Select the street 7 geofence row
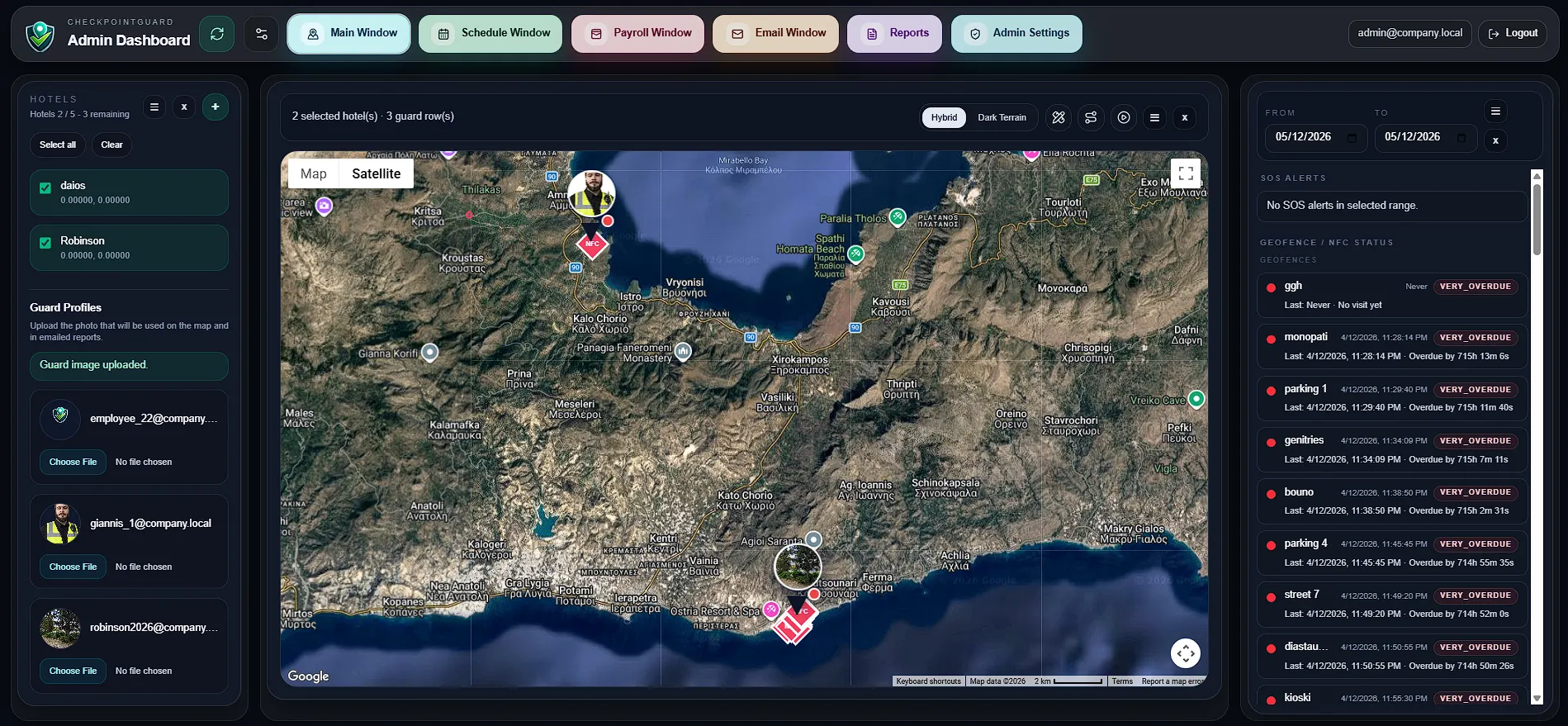The width and height of the screenshot is (1568, 726). (1392, 605)
